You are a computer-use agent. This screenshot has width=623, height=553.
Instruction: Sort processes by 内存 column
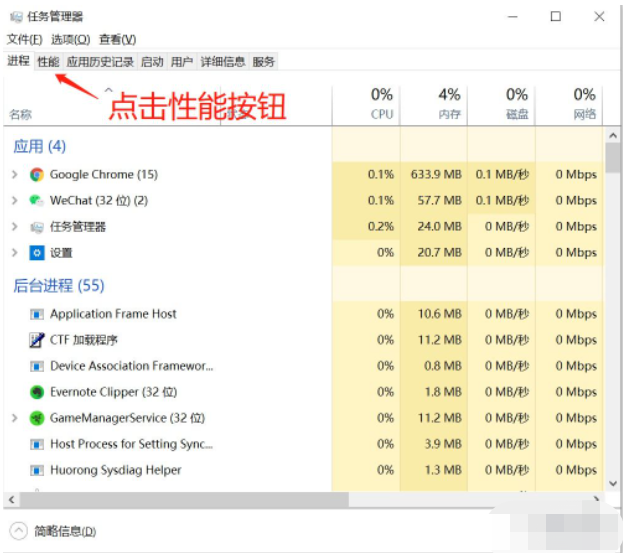click(449, 104)
